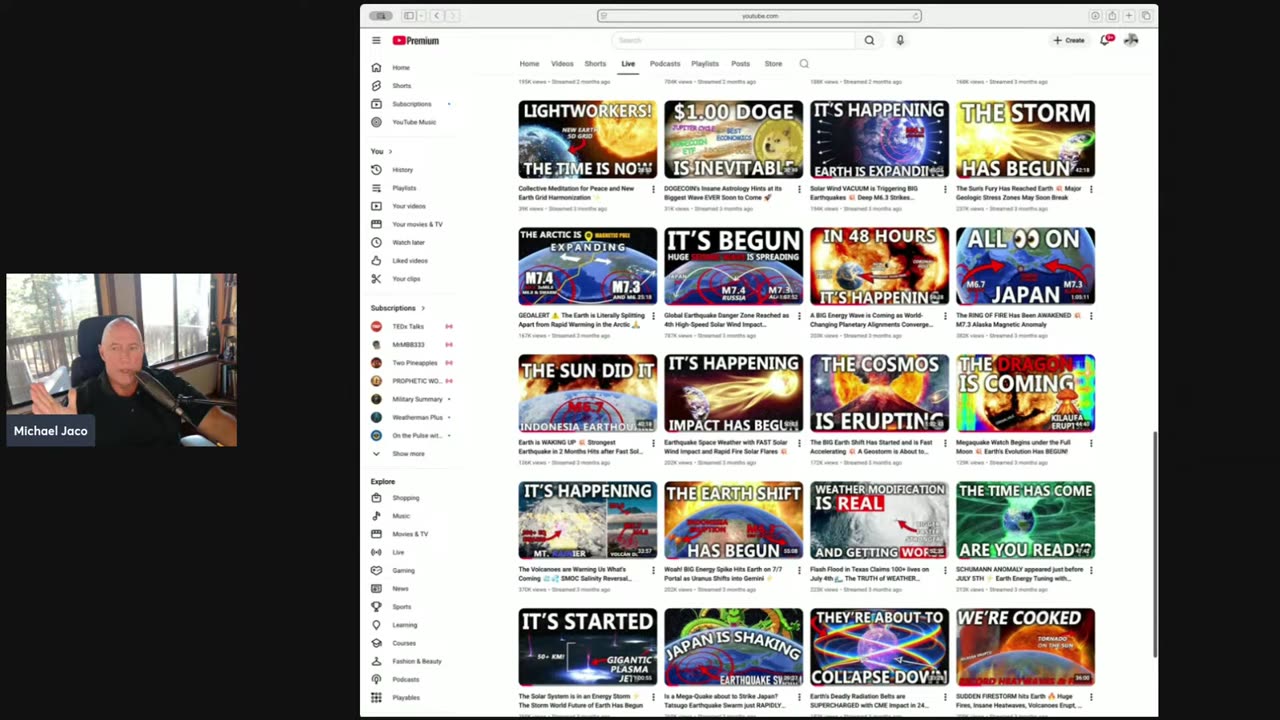Switch to the Videos tab
This screenshot has height=720, width=1280.
pos(562,64)
